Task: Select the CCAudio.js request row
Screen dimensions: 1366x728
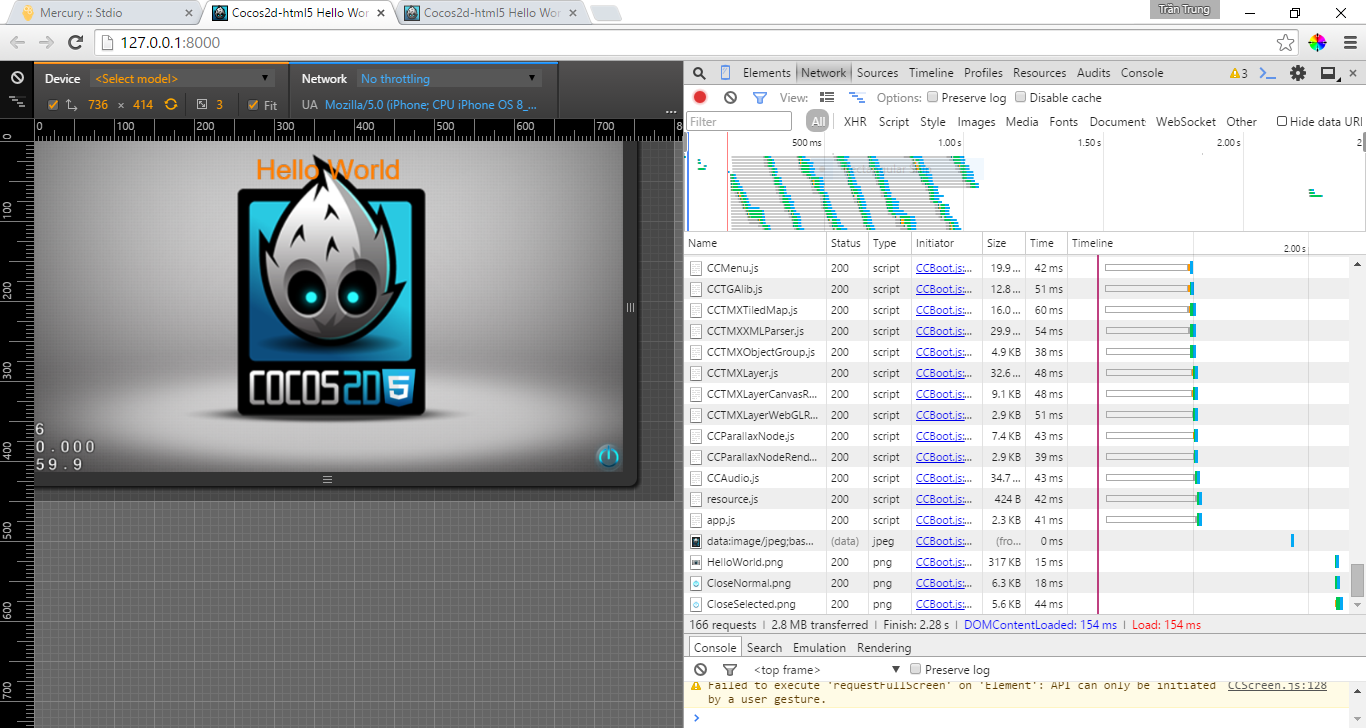Action: point(1018,478)
